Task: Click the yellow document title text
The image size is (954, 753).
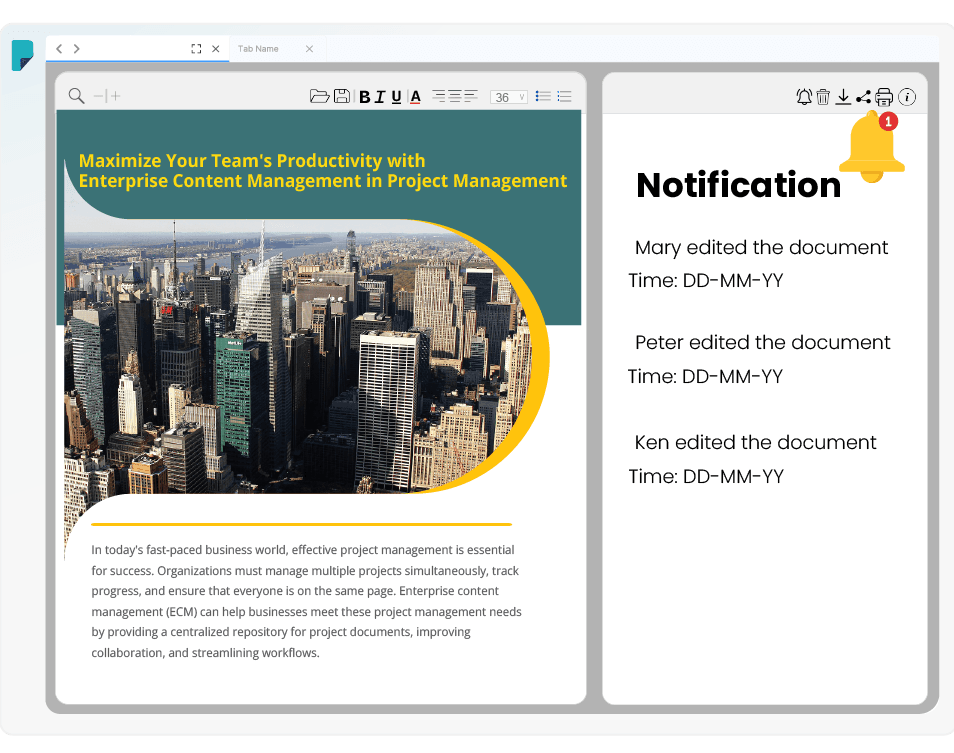Action: [x=322, y=170]
